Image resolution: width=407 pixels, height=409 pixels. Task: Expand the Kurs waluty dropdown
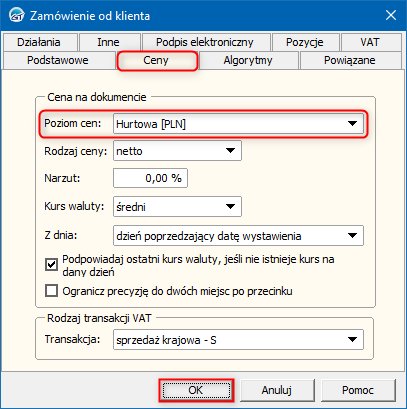pos(177,207)
